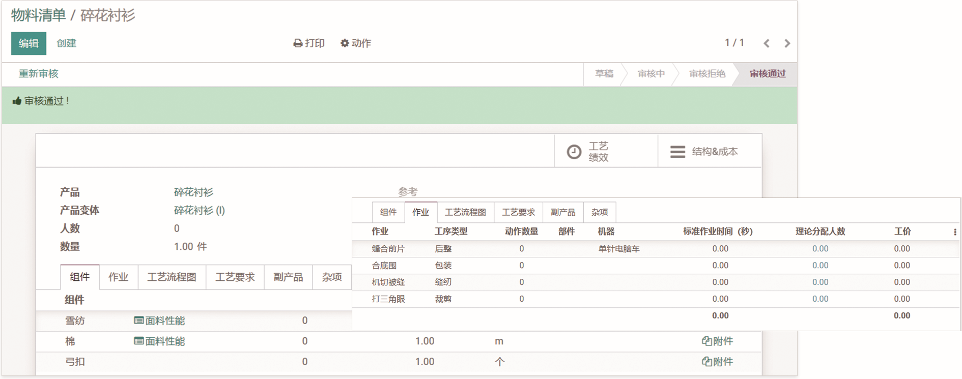Screen dimensions: 962x379
Task: Click the 重新审核 button
Action: coord(38,74)
